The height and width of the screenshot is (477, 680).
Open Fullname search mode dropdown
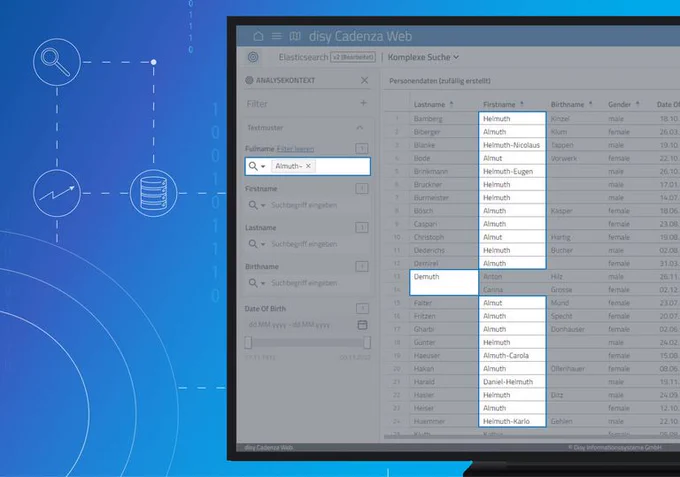(x=257, y=167)
